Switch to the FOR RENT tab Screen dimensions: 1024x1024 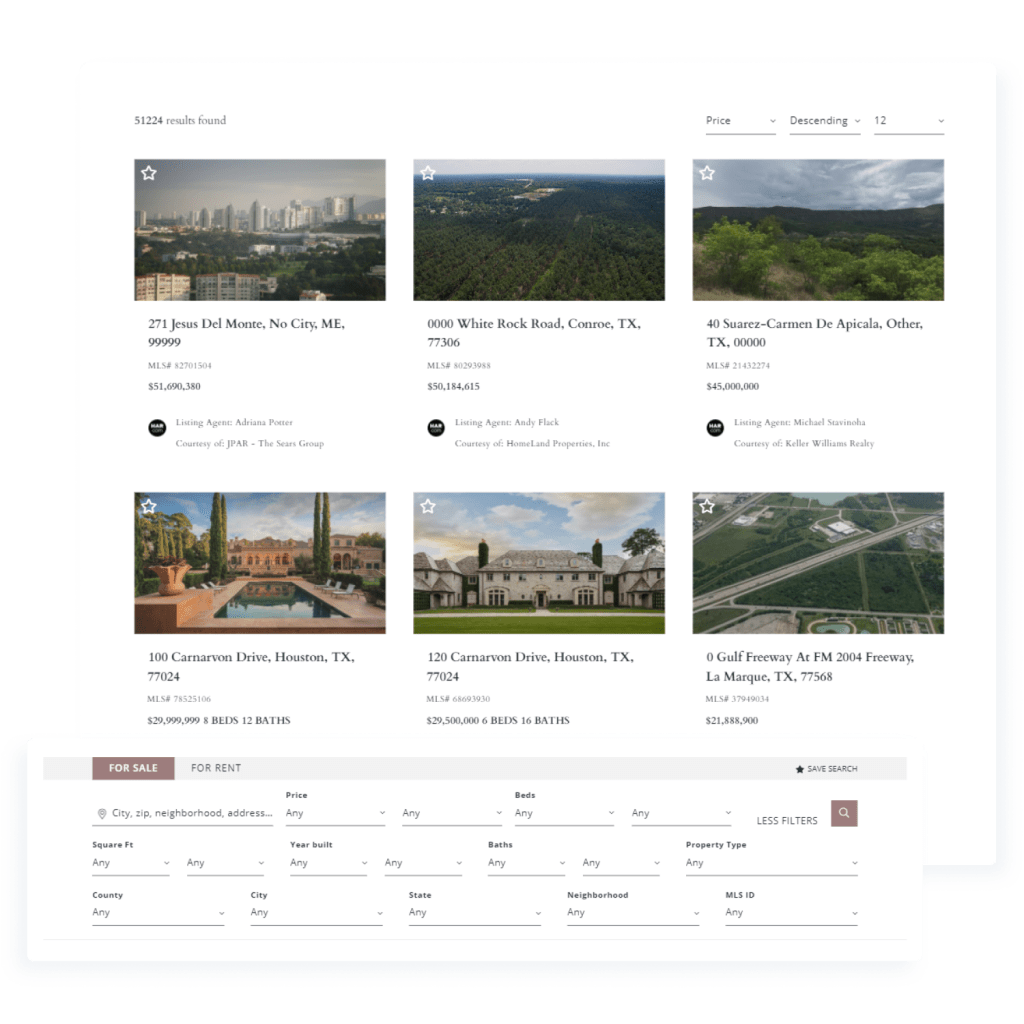pyautogui.click(x=215, y=768)
